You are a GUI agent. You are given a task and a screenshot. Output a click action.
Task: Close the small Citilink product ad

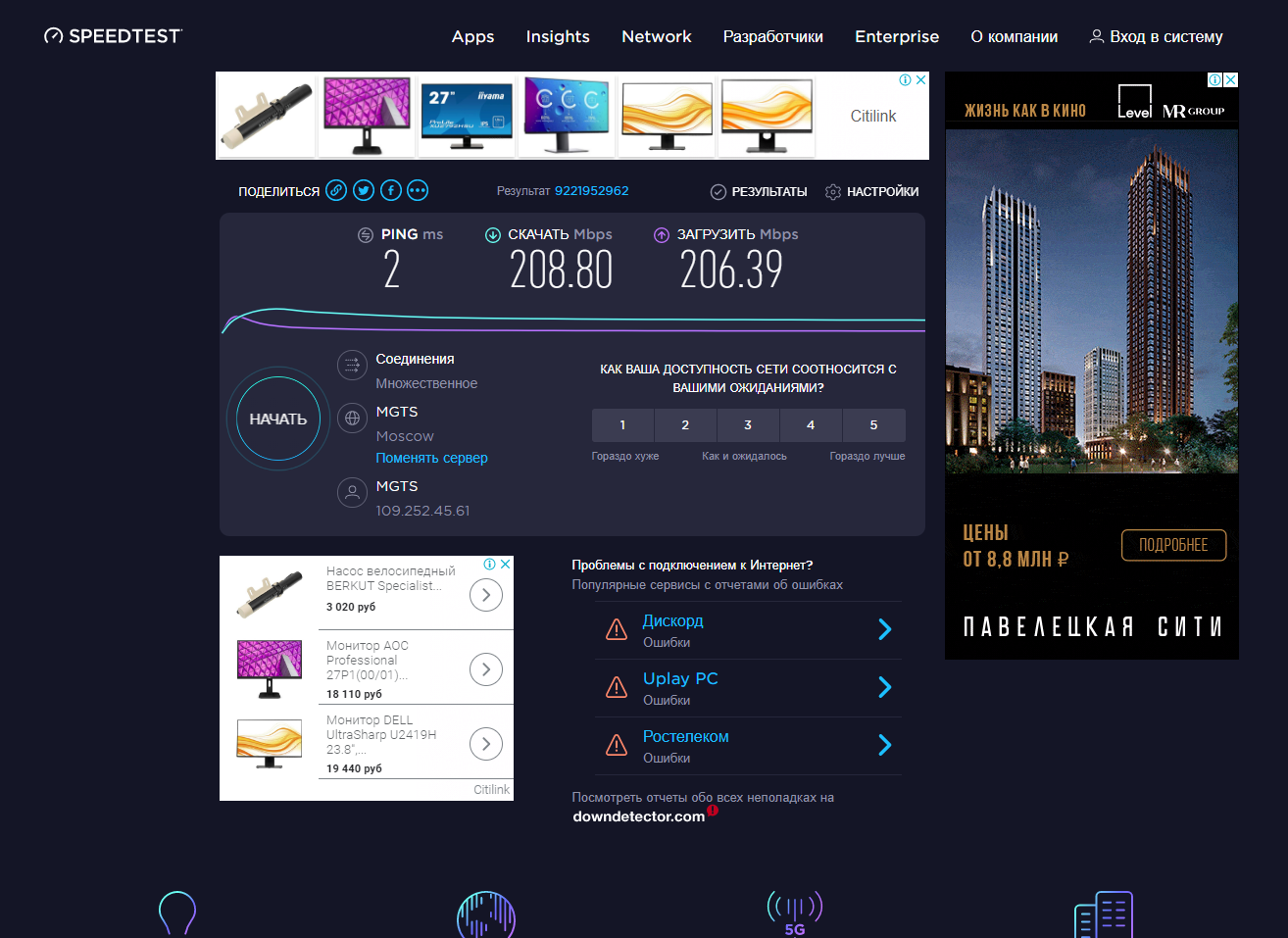click(x=506, y=564)
